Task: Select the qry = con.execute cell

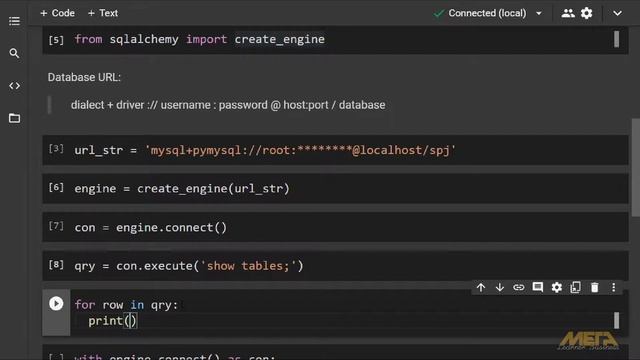Action: click(x=335, y=266)
